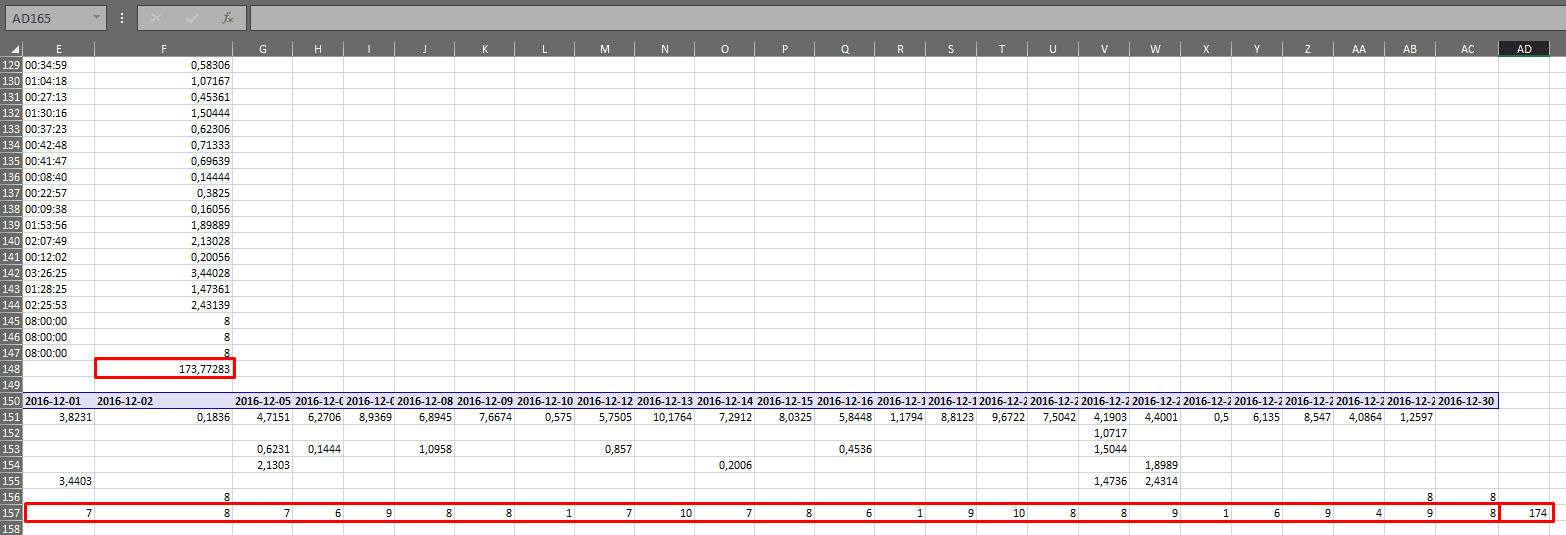Click inside the formula bar input area
This screenshot has width=1566, height=535.
point(900,18)
